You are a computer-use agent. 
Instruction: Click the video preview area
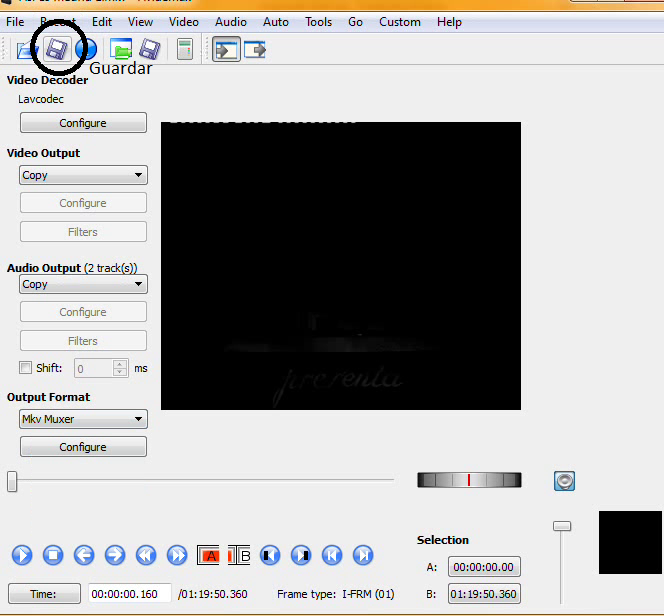coord(341,266)
